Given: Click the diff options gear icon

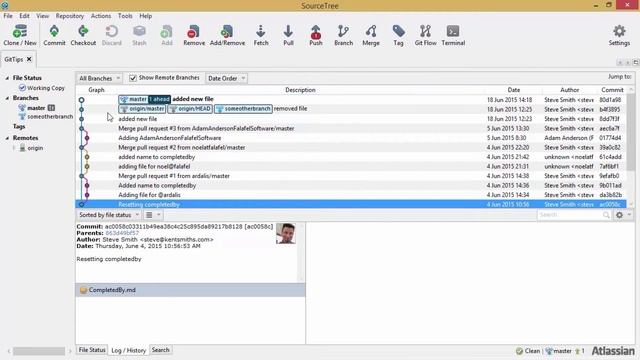Looking at the screenshot, I should 619,215.
